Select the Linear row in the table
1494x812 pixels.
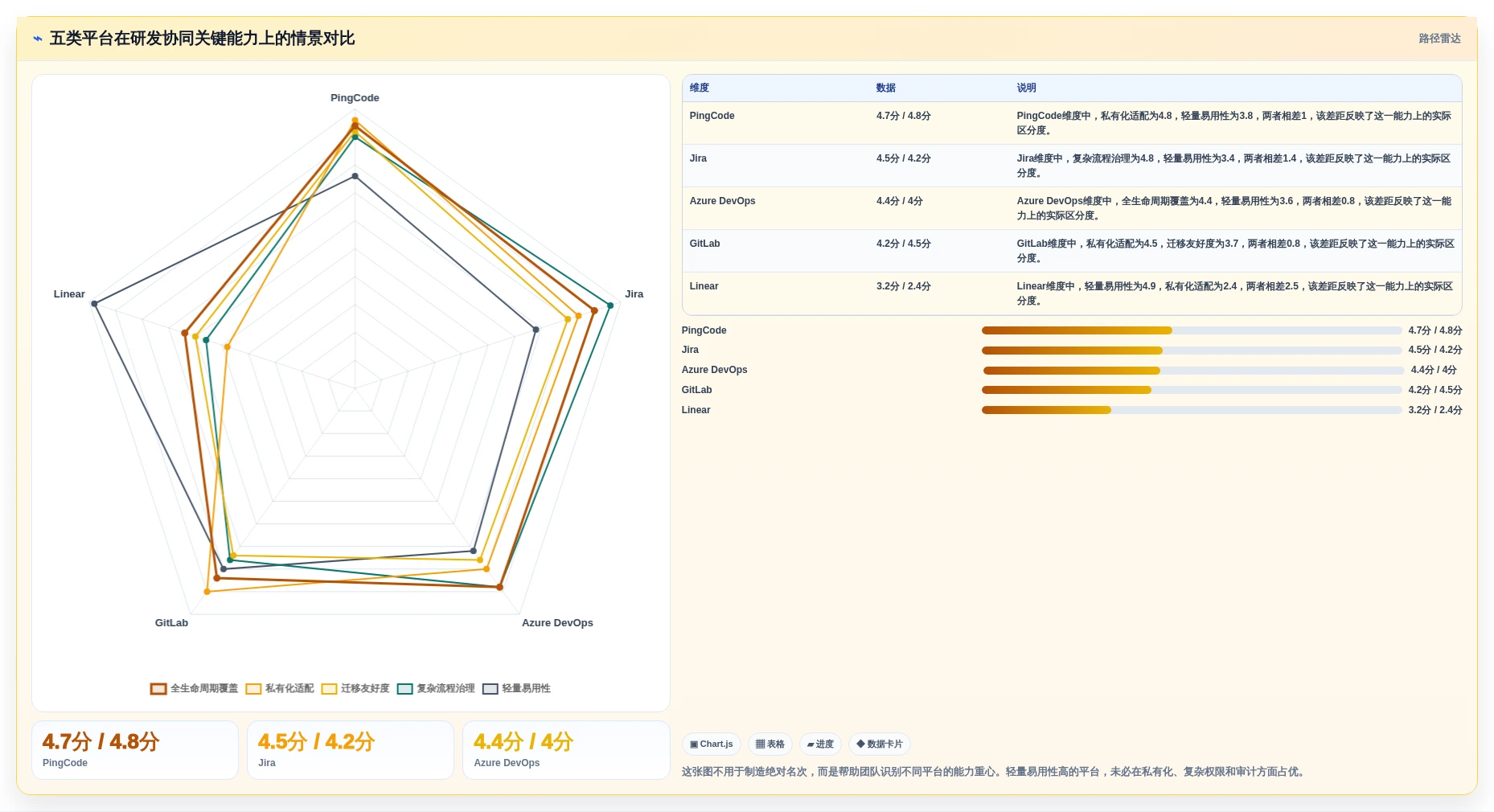pyautogui.click(x=1072, y=293)
